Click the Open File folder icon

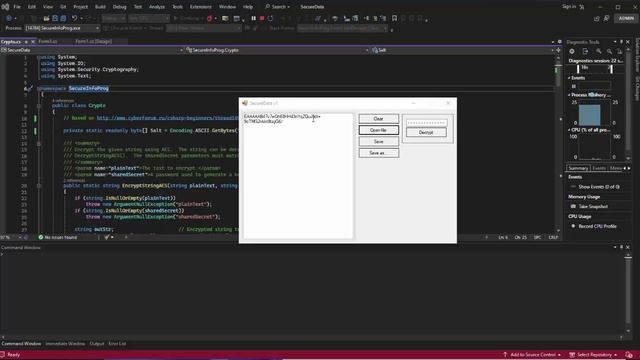(x=47, y=18)
